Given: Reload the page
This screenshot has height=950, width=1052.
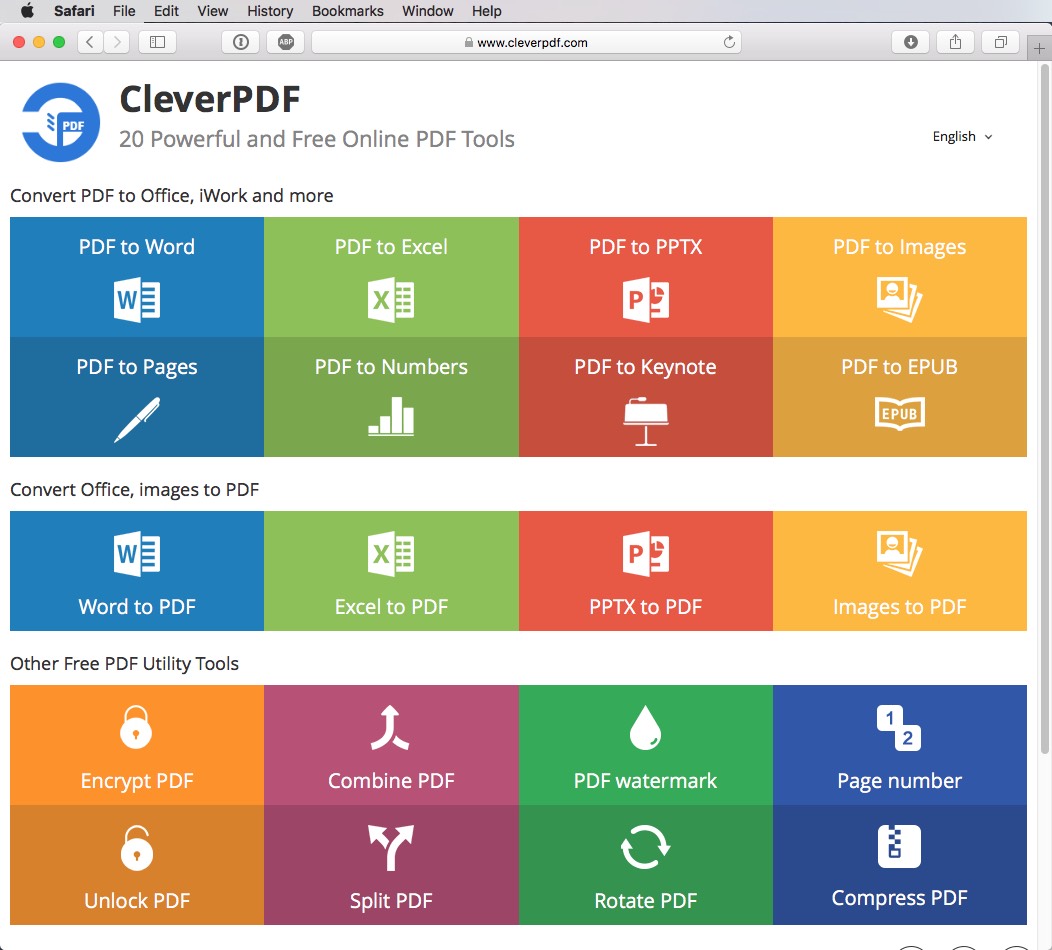Looking at the screenshot, I should point(729,42).
